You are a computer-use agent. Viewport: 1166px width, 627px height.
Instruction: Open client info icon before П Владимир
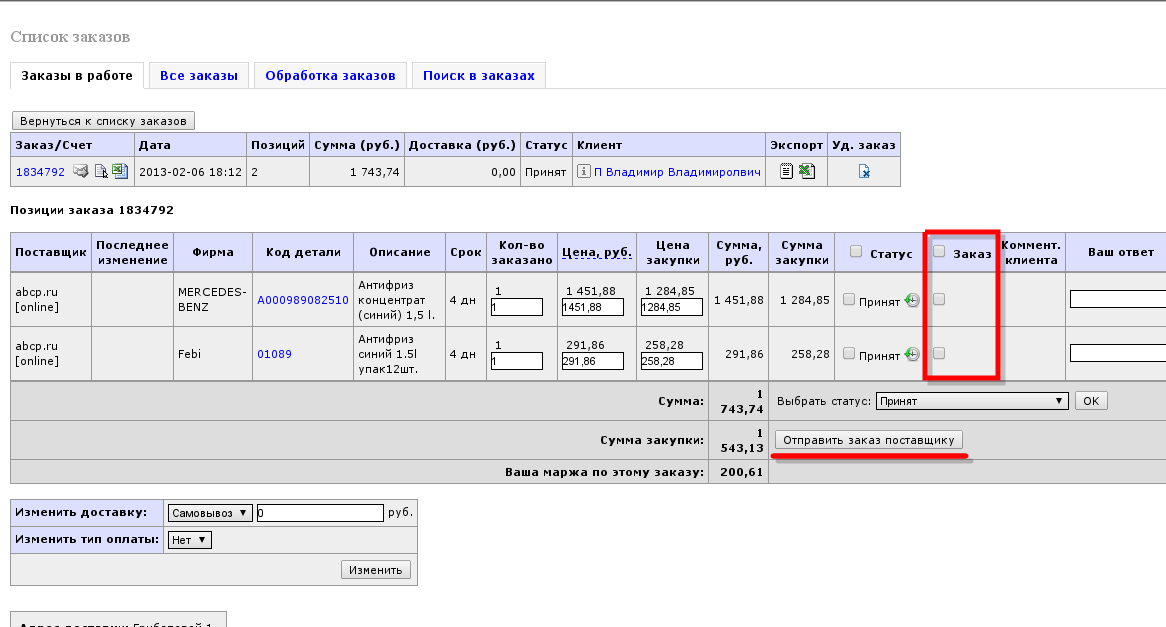(x=584, y=171)
